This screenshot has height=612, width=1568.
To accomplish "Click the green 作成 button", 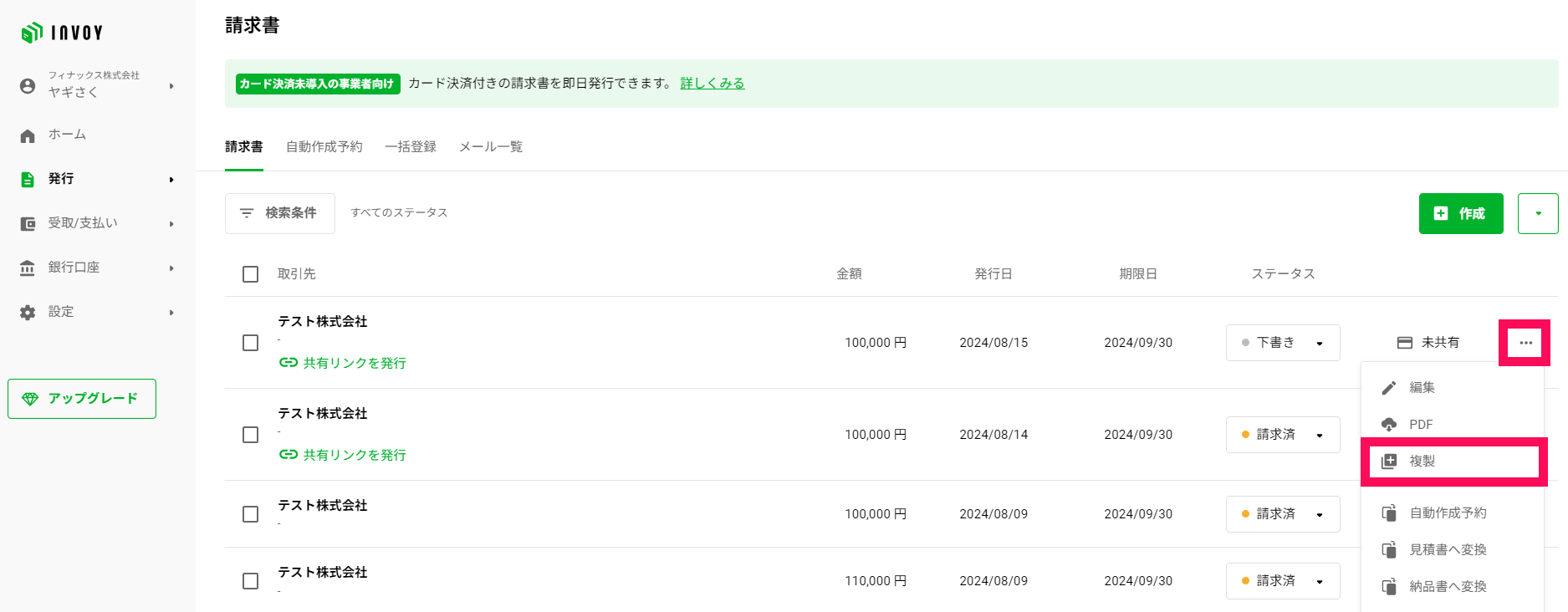I will (x=1461, y=213).
